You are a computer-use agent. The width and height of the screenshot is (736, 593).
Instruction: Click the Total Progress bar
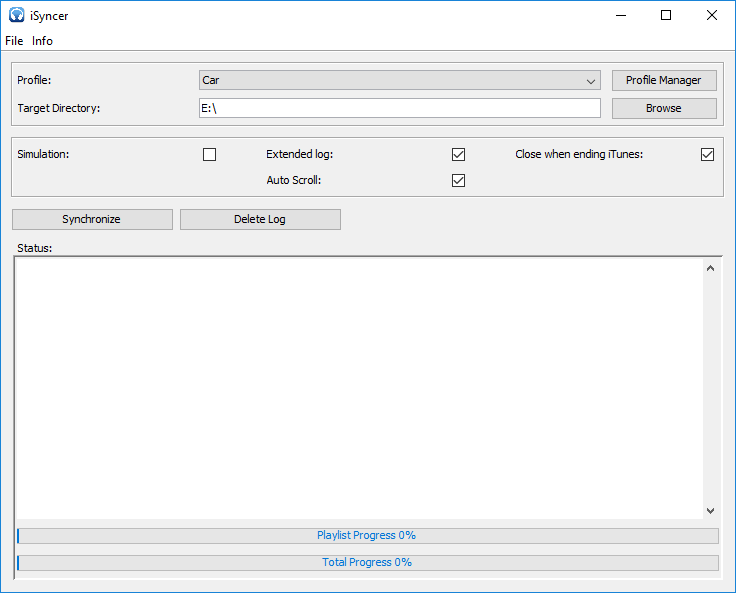(x=368, y=562)
